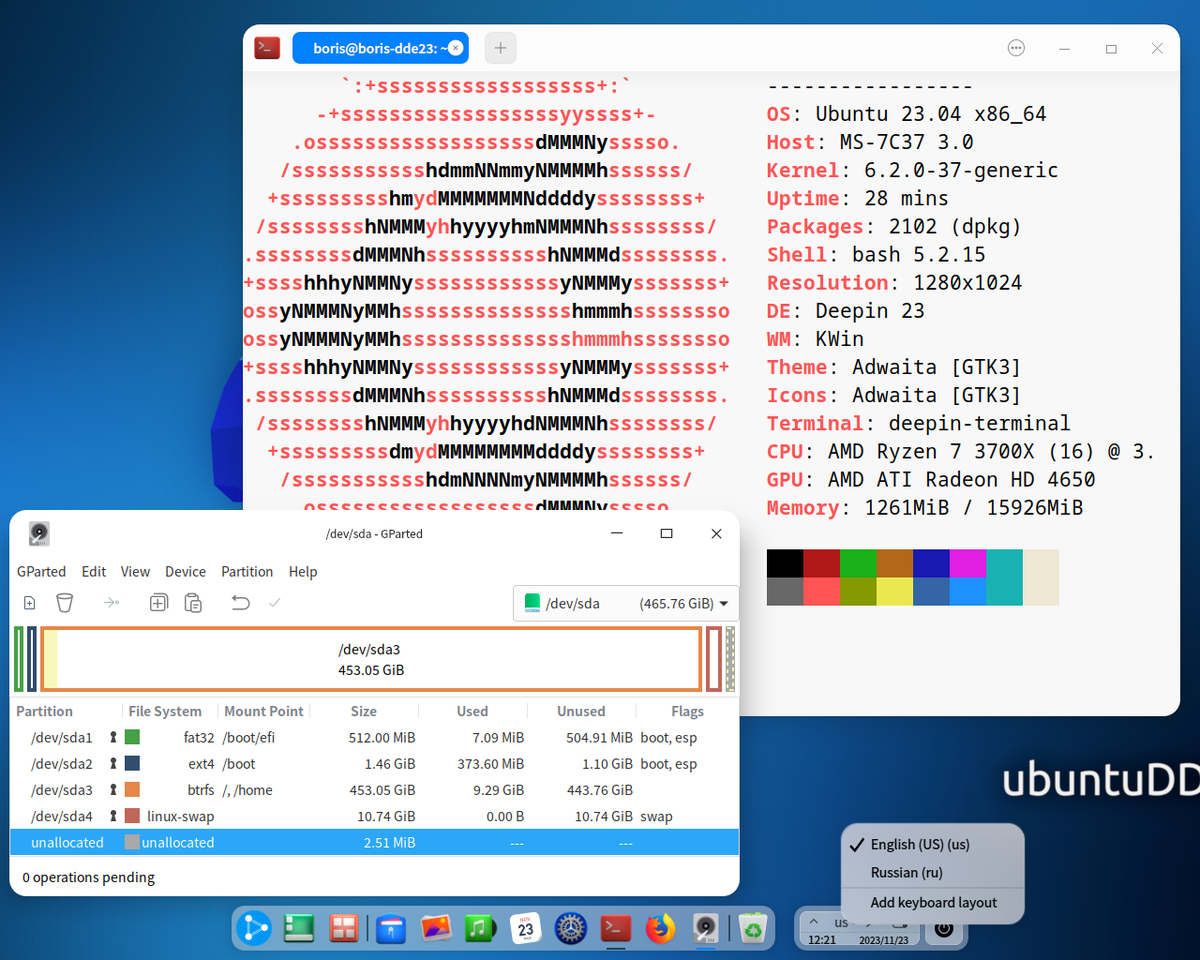The width and height of the screenshot is (1200, 960).
Task: Open the Partition menu in GParted
Action: click(247, 572)
